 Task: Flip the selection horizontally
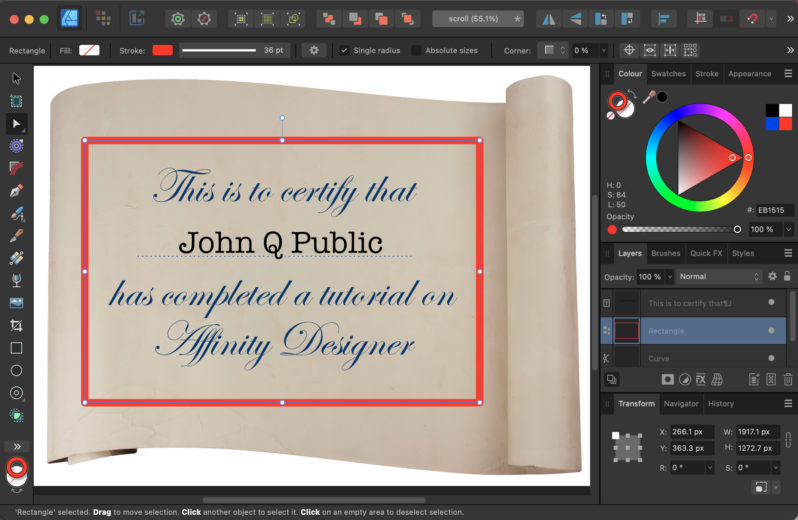click(x=549, y=19)
